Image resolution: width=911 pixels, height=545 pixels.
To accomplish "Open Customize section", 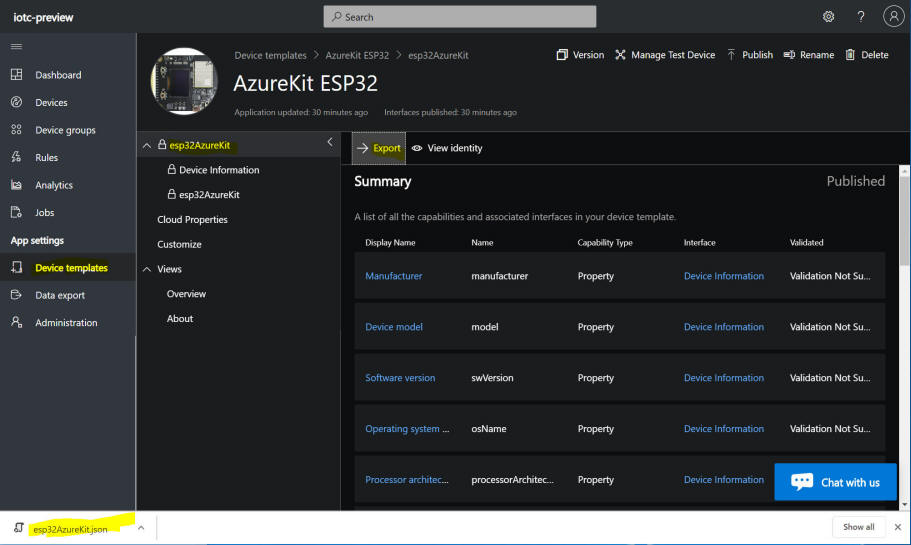I will (180, 244).
